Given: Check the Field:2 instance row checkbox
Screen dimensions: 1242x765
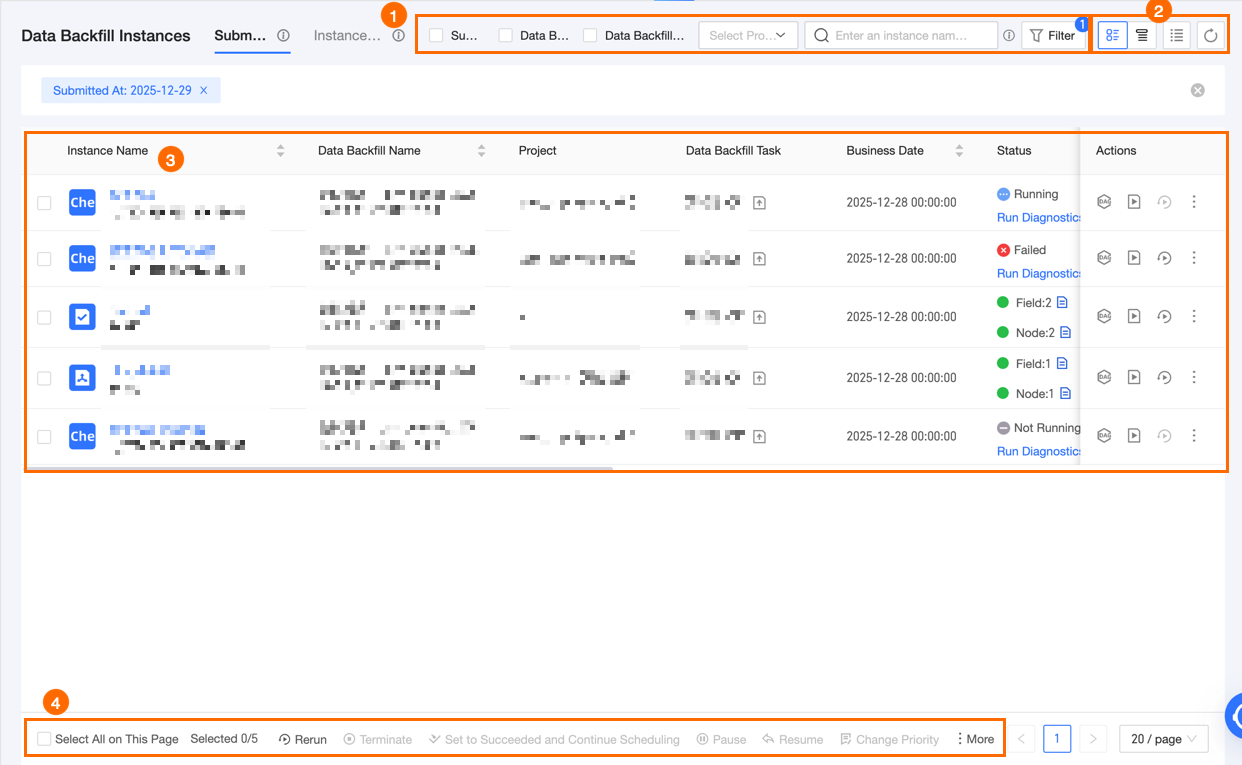Looking at the screenshot, I should (44, 317).
